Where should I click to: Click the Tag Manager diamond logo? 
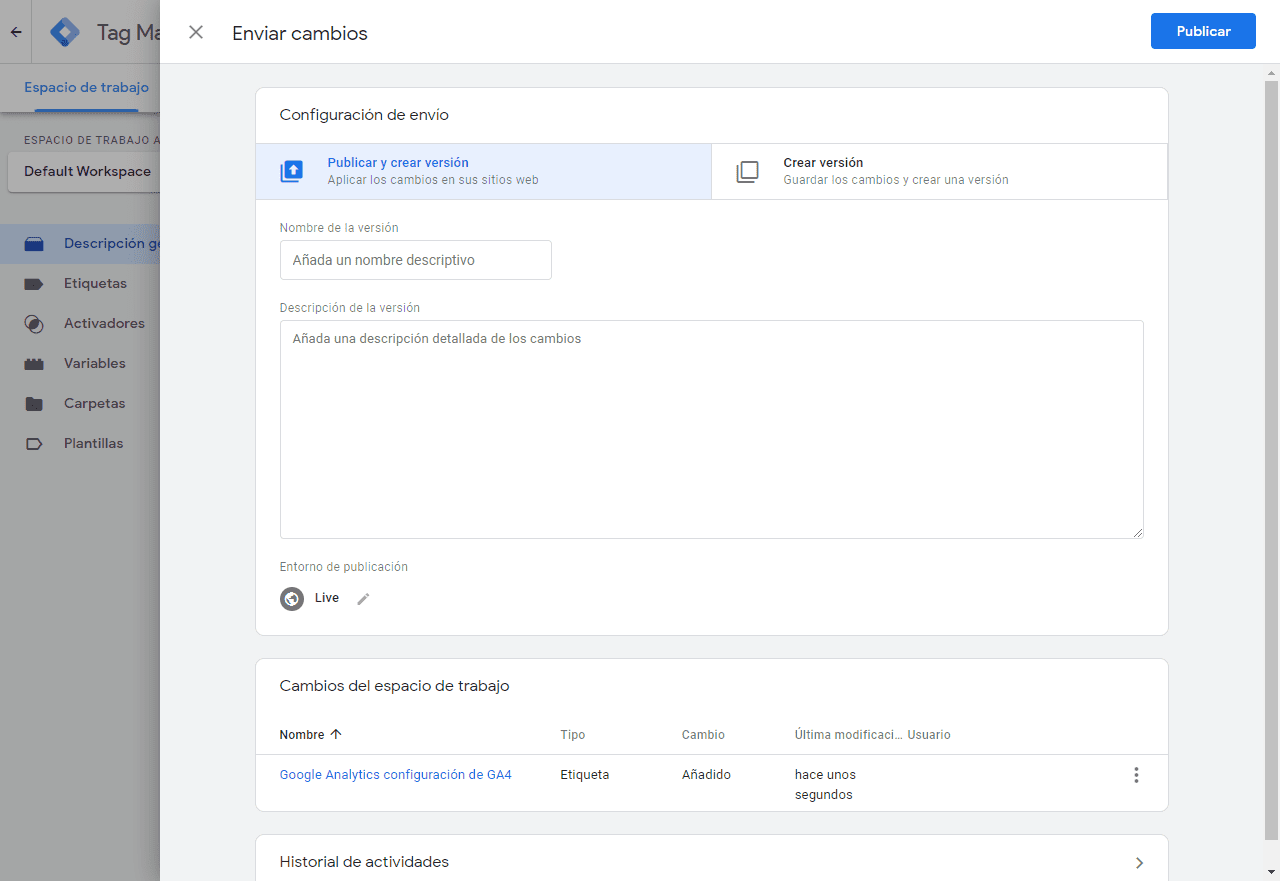pyautogui.click(x=64, y=31)
